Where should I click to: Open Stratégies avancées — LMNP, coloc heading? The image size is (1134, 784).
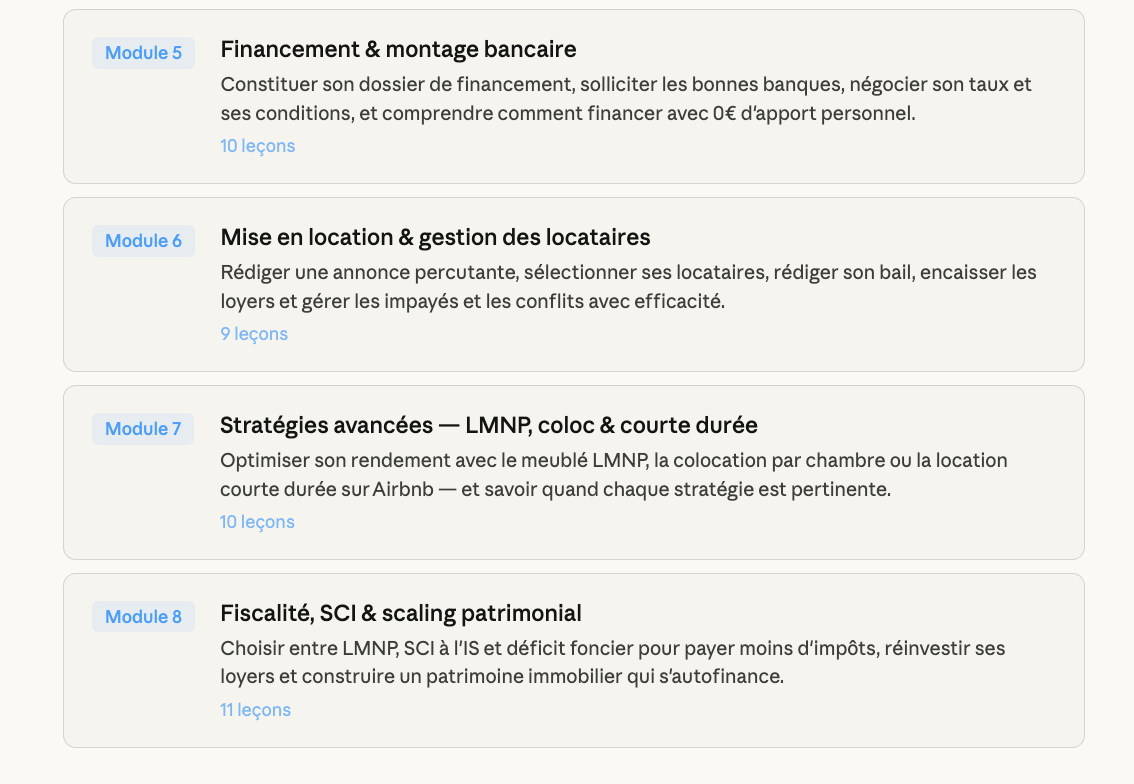tap(488, 425)
